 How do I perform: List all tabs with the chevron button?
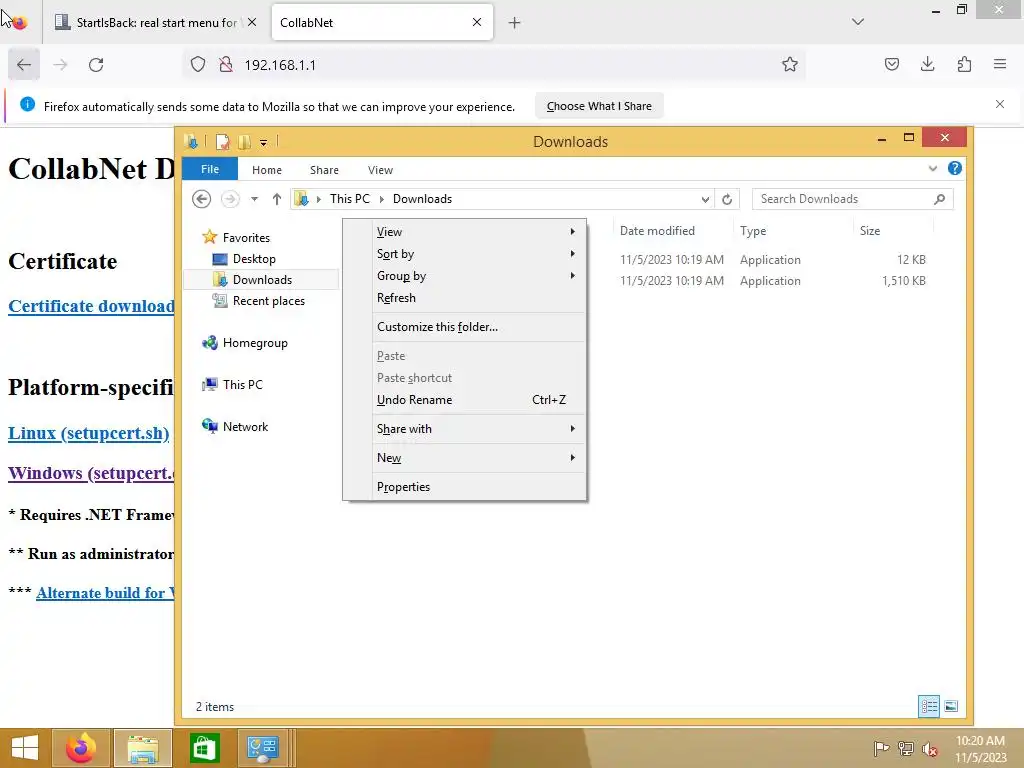point(858,22)
